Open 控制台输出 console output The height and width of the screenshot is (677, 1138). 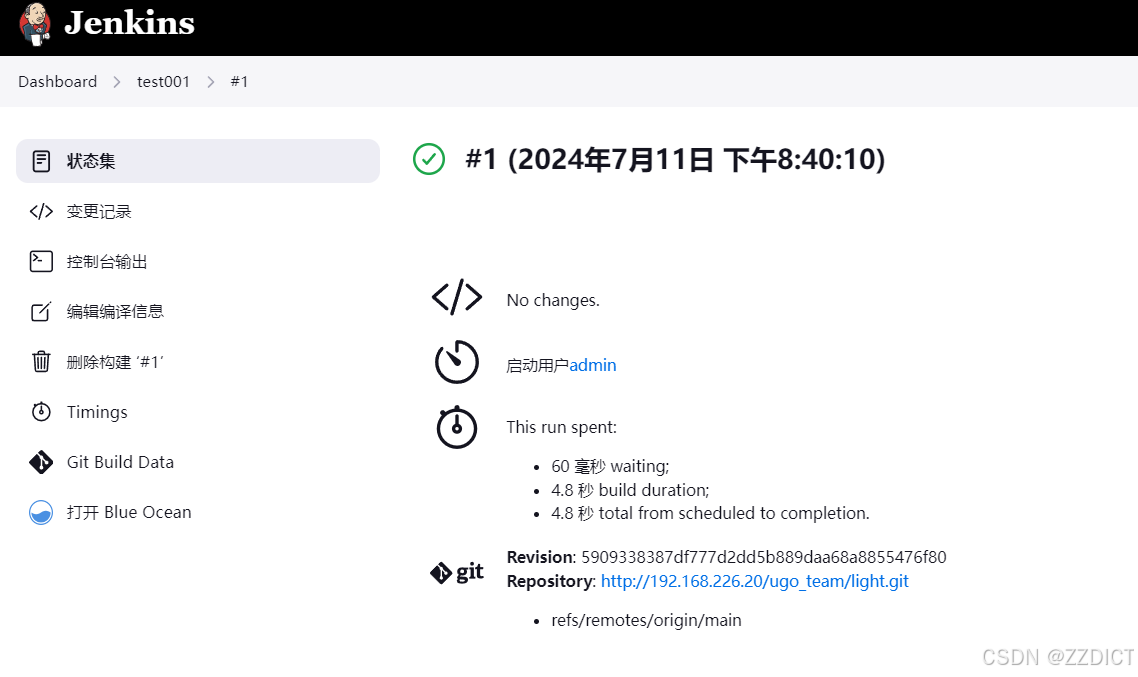tap(197, 261)
